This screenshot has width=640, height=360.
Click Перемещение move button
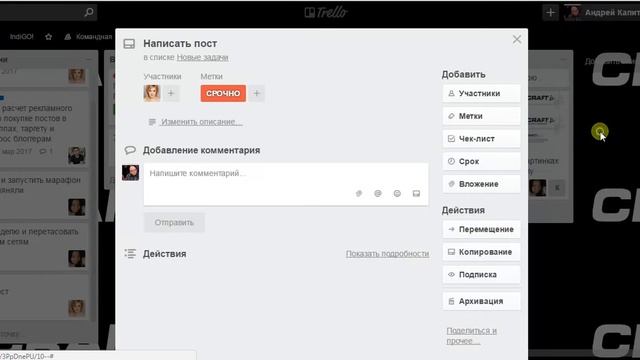tap(481, 229)
